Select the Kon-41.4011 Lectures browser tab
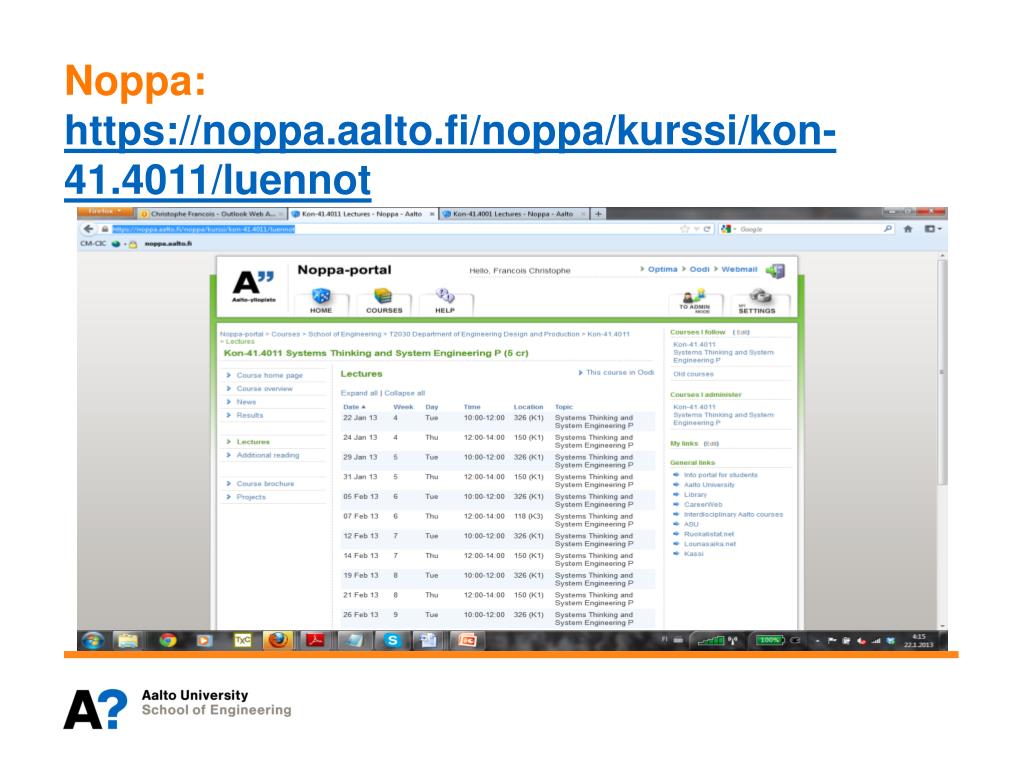This screenshot has height=768, width=1024. (x=362, y=214)
